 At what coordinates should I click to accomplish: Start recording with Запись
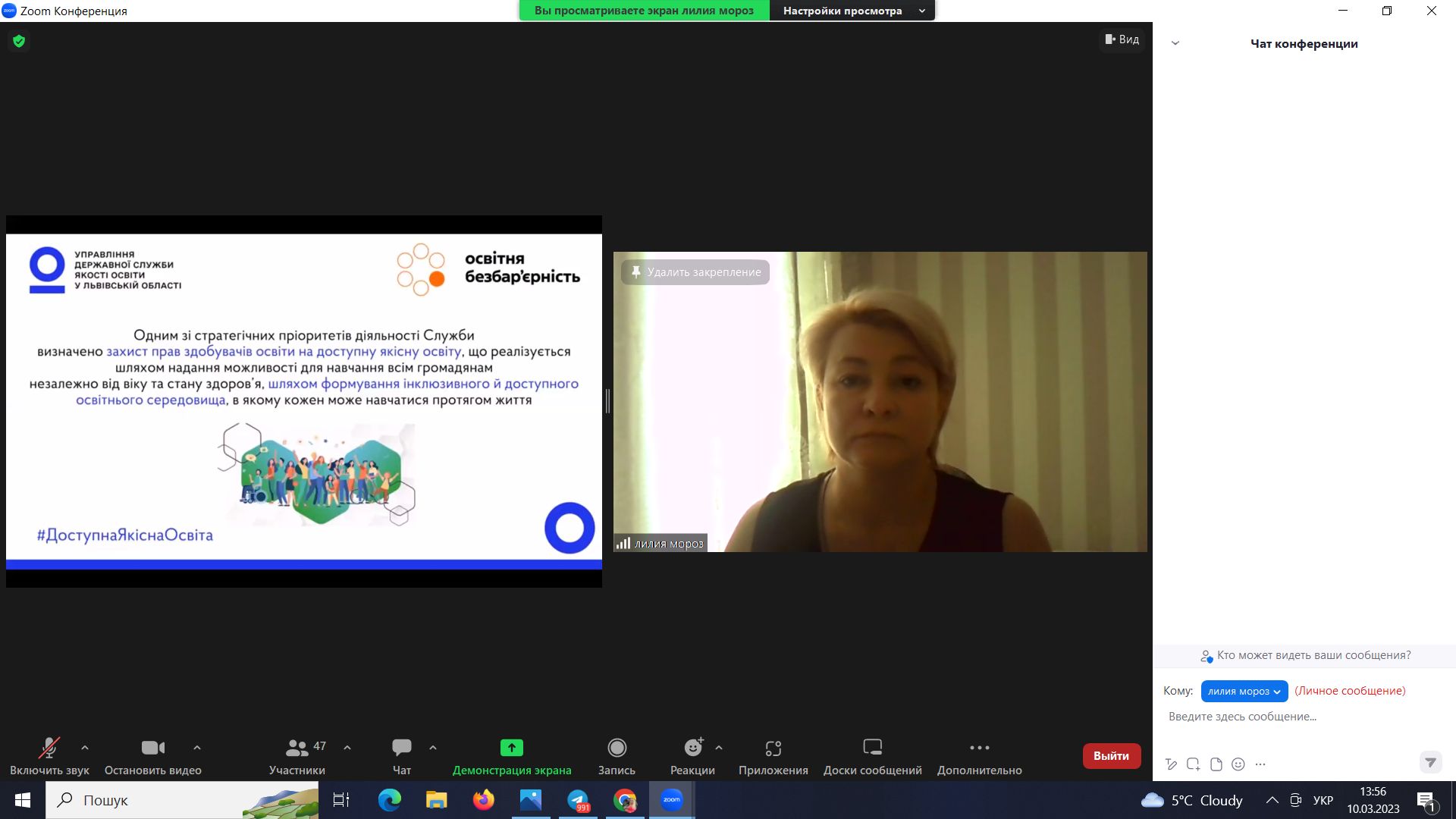617,756
